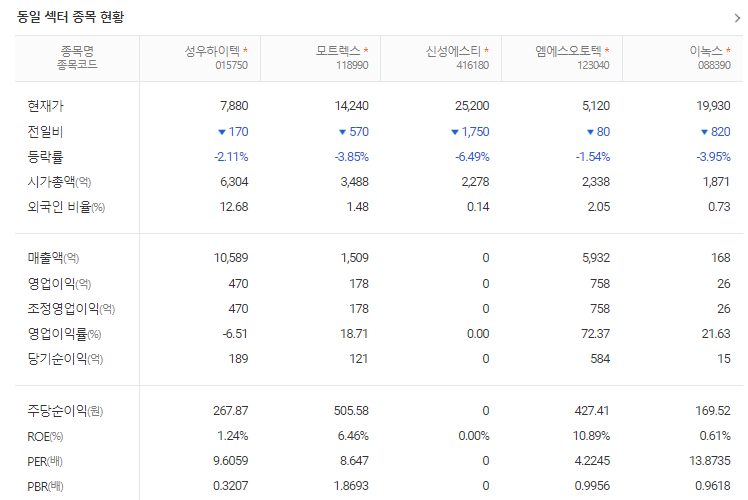Screen dimensions: 748x500
Task: Click market cap value 3,488
Action: pos(354,182)
